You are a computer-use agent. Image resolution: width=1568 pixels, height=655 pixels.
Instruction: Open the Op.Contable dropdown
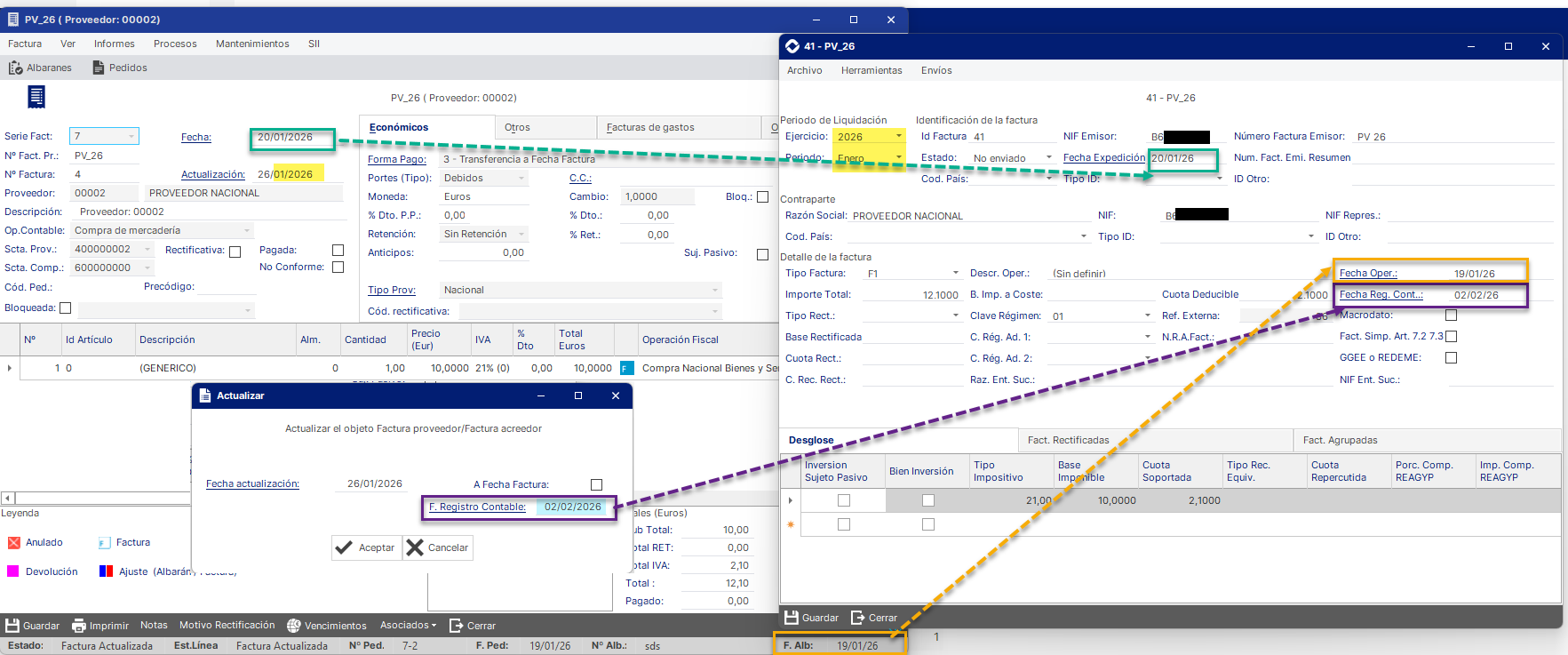coord(247,230)
